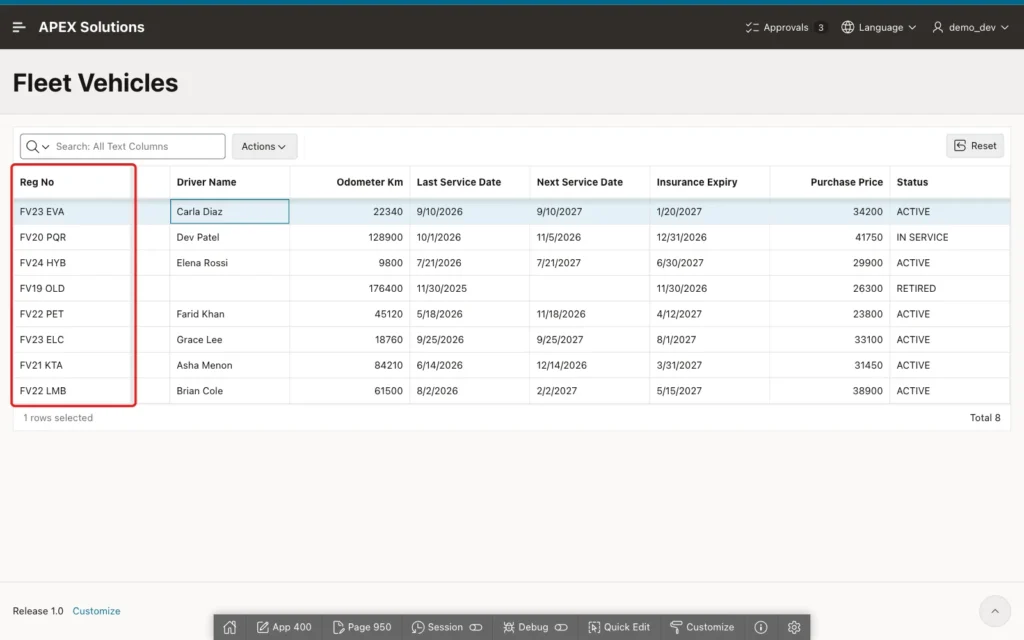Click the RETIRED status cell
1024x640 pixels.
[x=950, y=288]
